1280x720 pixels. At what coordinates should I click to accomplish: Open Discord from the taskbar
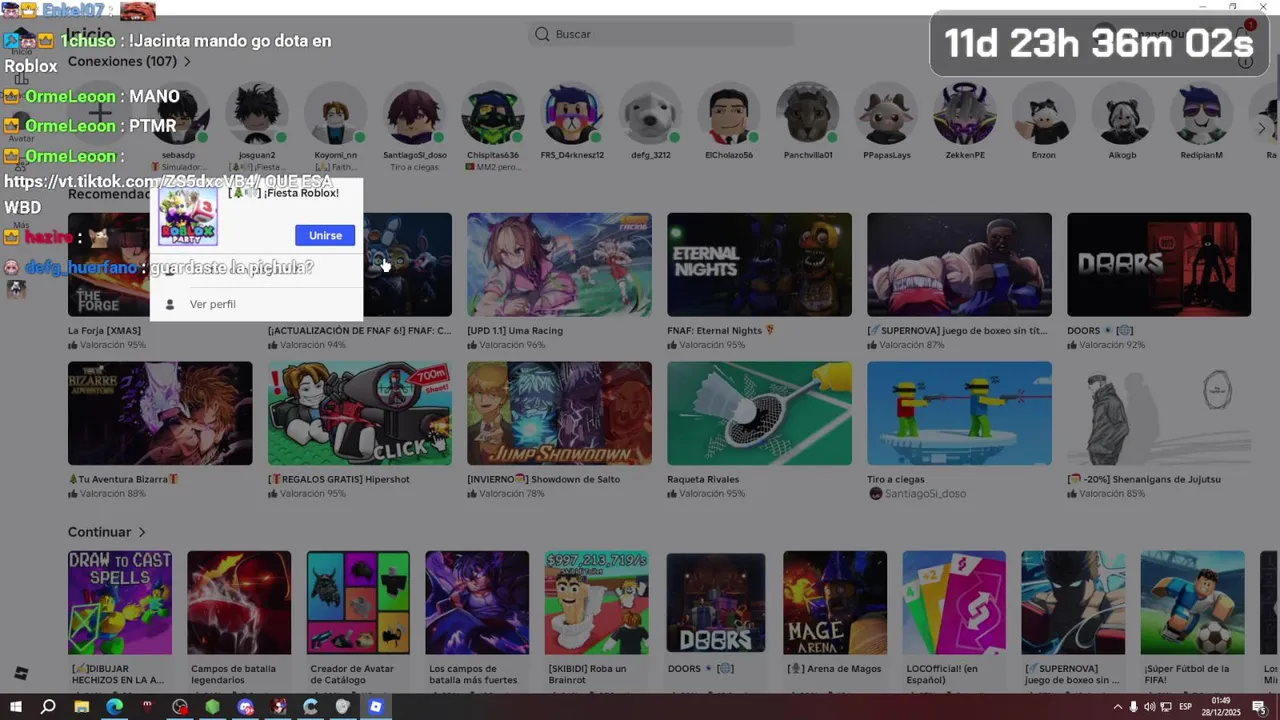[246, 707]
